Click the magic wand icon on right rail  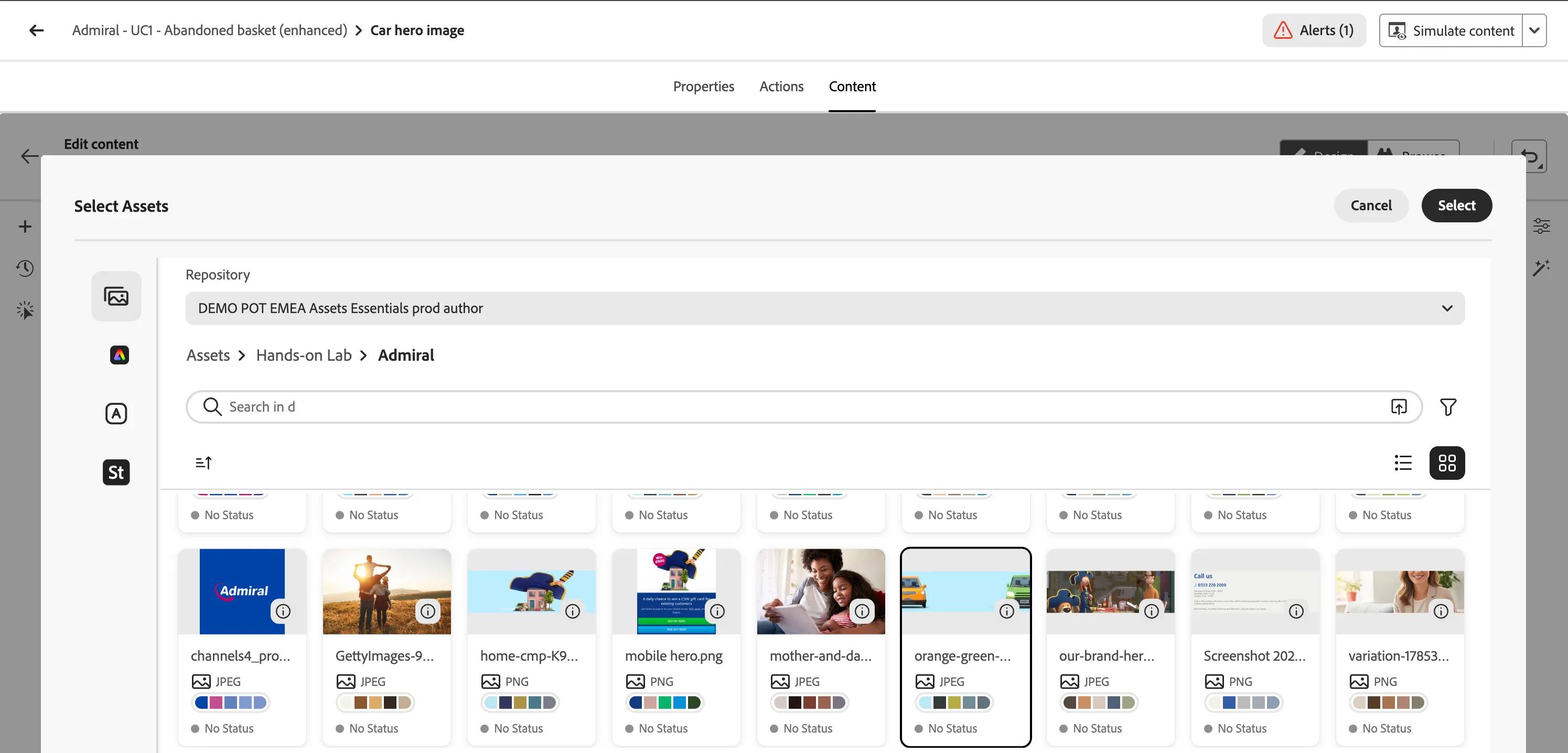(x=1541, y=268)
